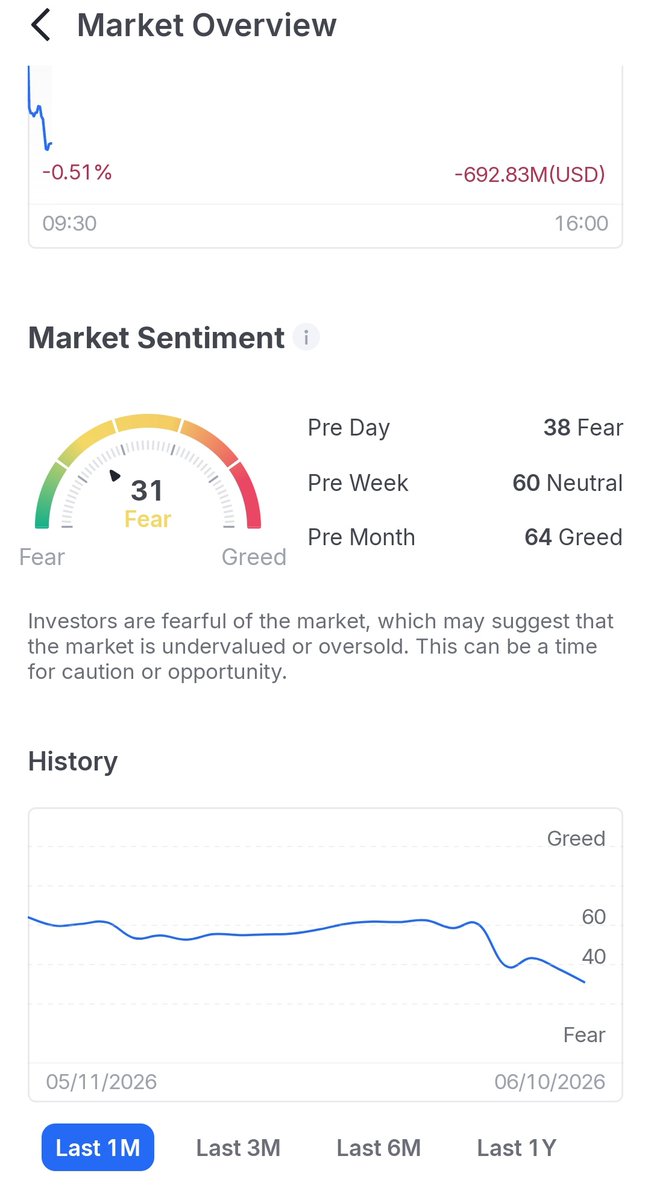Tap the Market Overview title
The height and width of the screenshot is (1200, 651).
click(x=207, y=25)
